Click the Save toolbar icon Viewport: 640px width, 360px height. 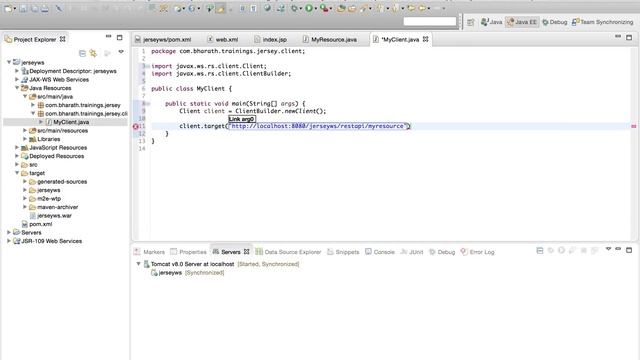tap(23, 8)
